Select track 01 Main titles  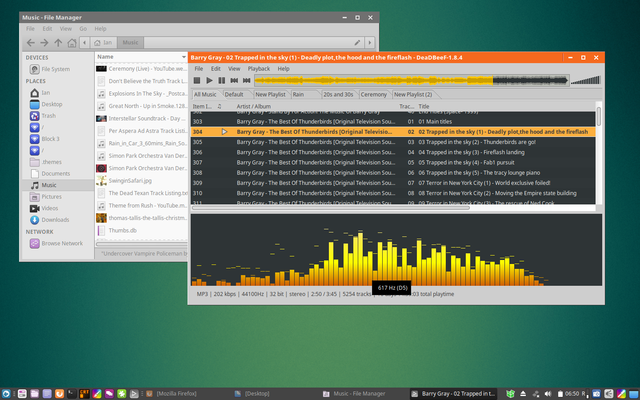coord(393,122)
